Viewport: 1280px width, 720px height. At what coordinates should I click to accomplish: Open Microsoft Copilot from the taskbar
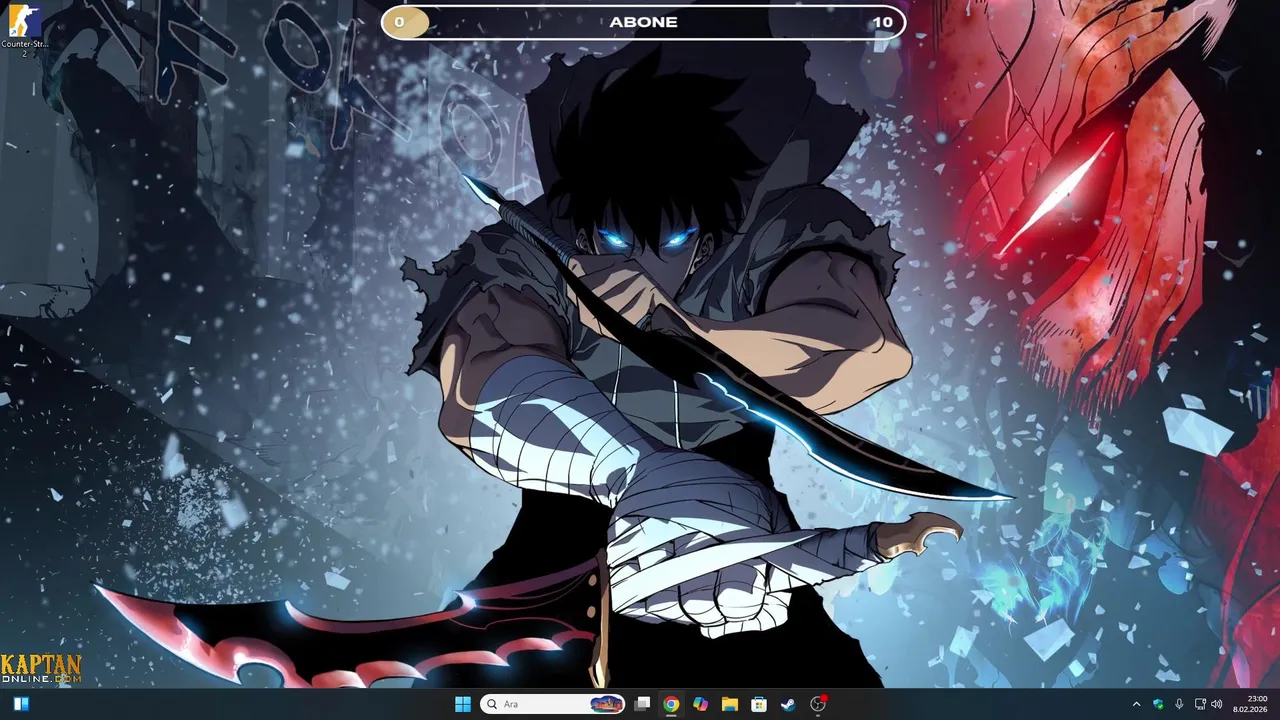[x=700, y=704]
